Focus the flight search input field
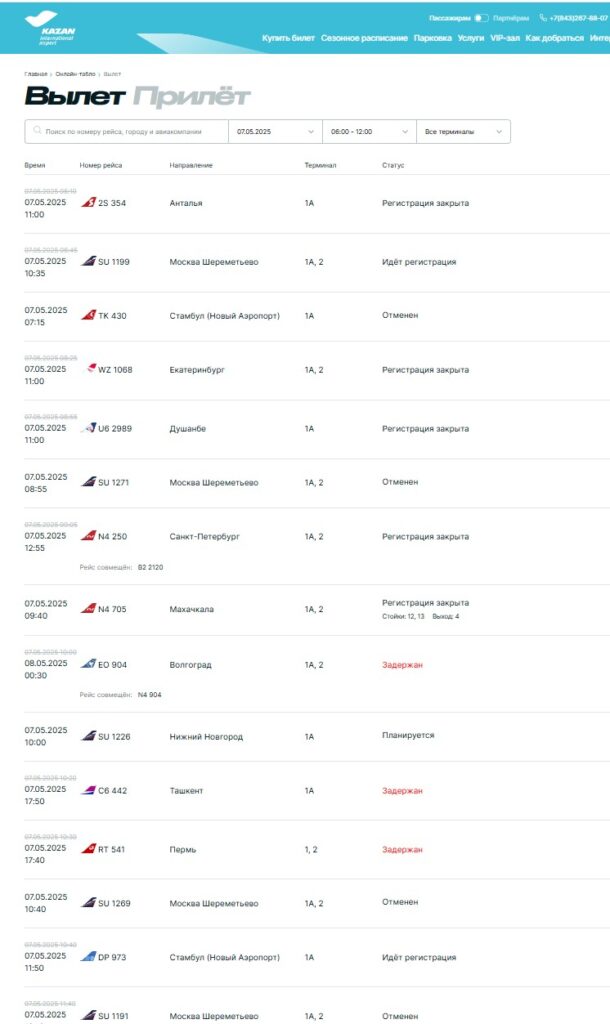Viewport: 610px width, 1024px height. [130, 131]
